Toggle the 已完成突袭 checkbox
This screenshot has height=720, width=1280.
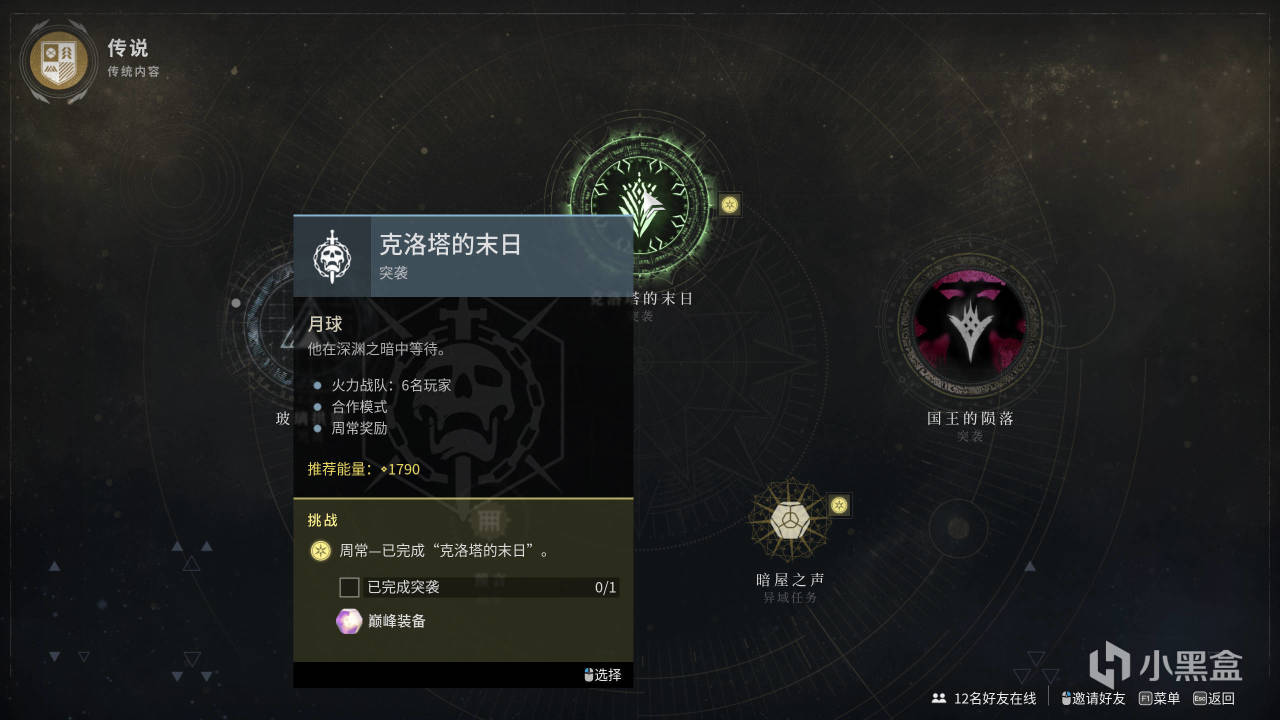tap(350, 587)
